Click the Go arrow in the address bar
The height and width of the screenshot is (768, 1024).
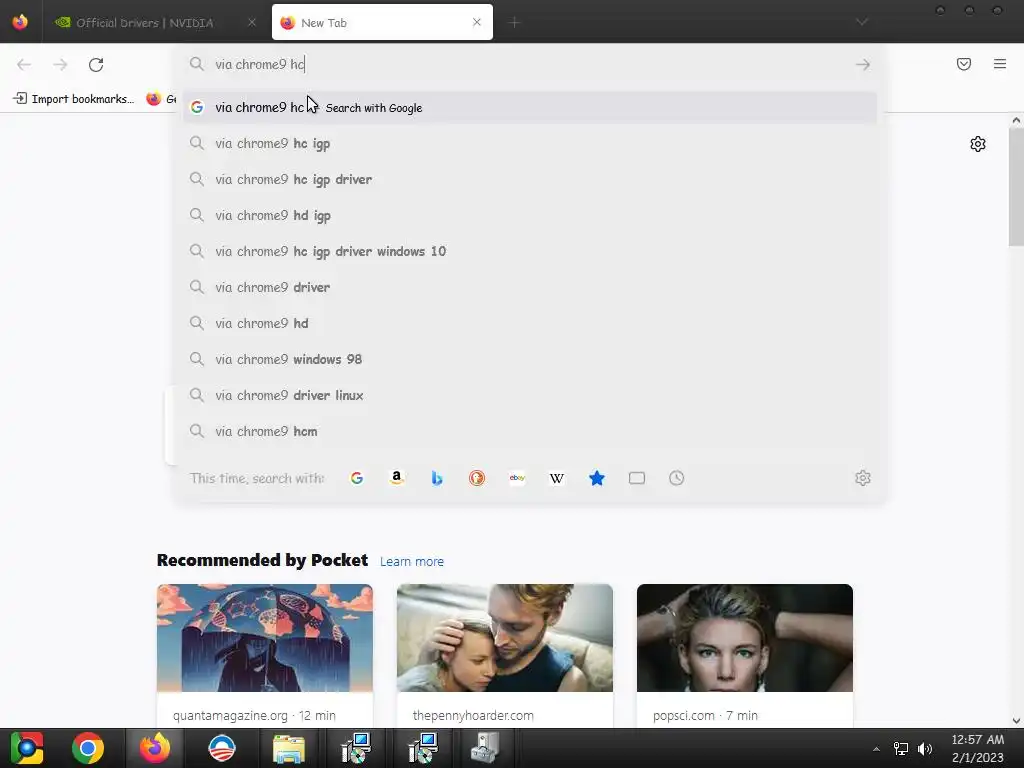pos(863,64)
